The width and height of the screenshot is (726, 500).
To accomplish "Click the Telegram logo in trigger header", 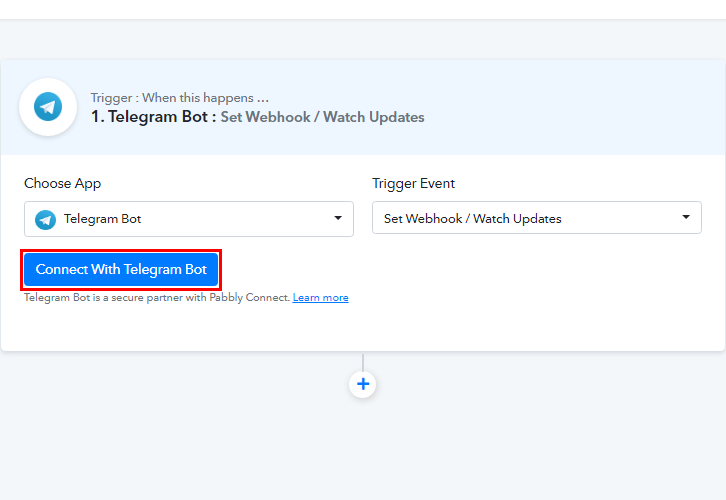I will pos(48,107).
